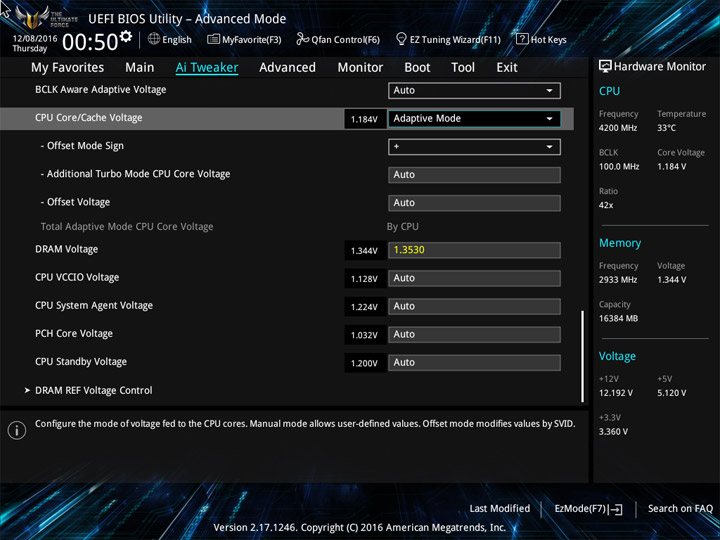
Task: Select the CPU Standby Voltage label
Action: pyautogui.click(x=81, y=362)
